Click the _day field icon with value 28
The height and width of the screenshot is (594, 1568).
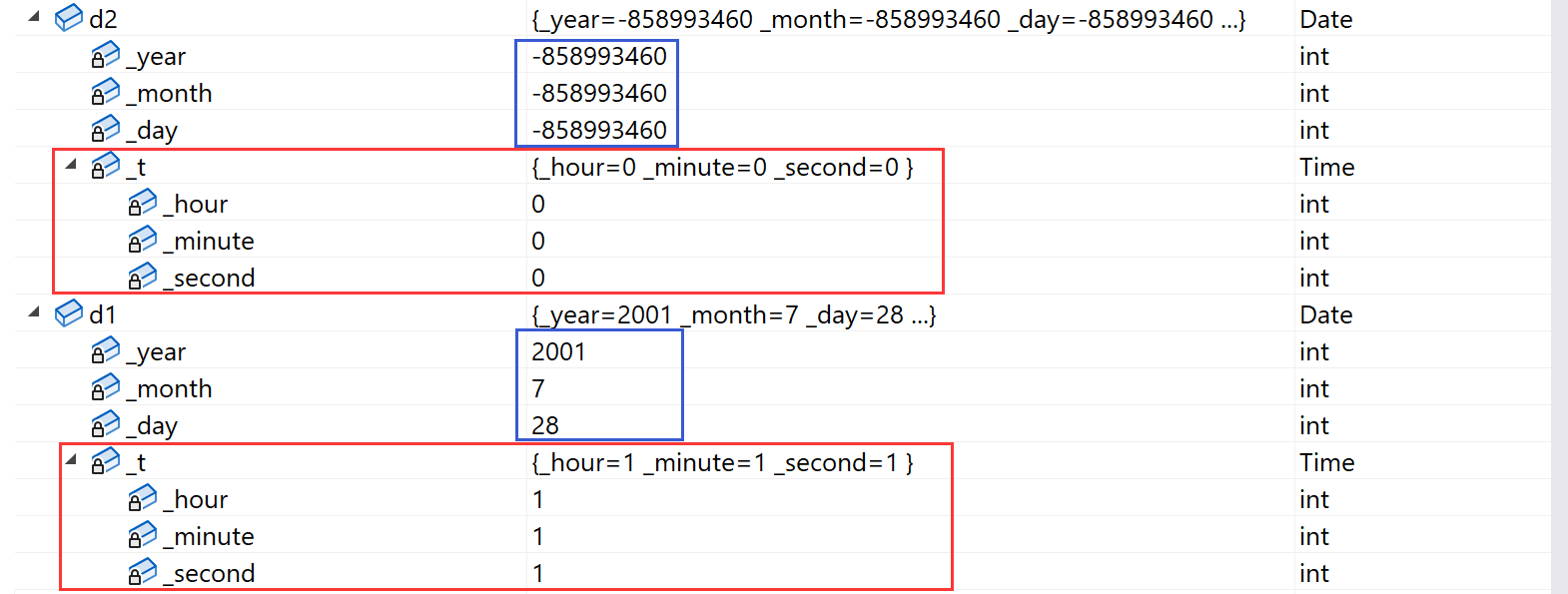[x=105, y=425]
